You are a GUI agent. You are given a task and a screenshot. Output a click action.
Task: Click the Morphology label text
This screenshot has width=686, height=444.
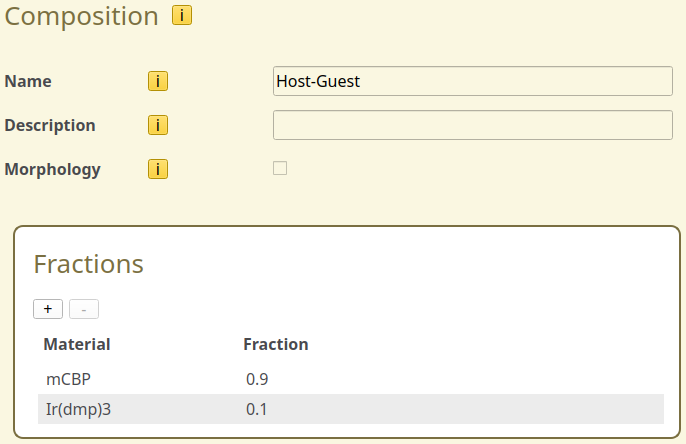click(x=53, y=169)
